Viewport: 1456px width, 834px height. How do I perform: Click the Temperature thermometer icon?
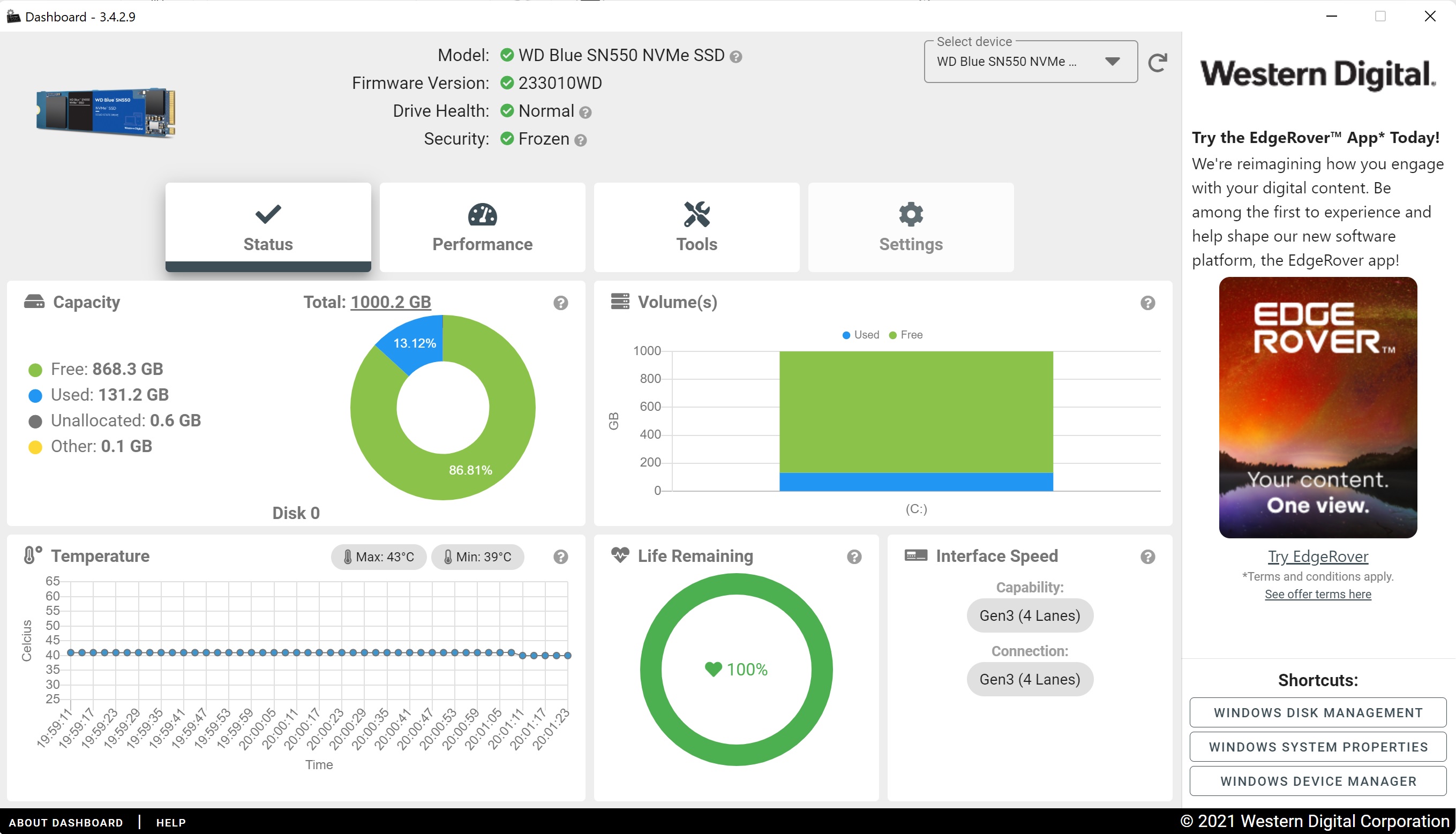click(33, 555)
